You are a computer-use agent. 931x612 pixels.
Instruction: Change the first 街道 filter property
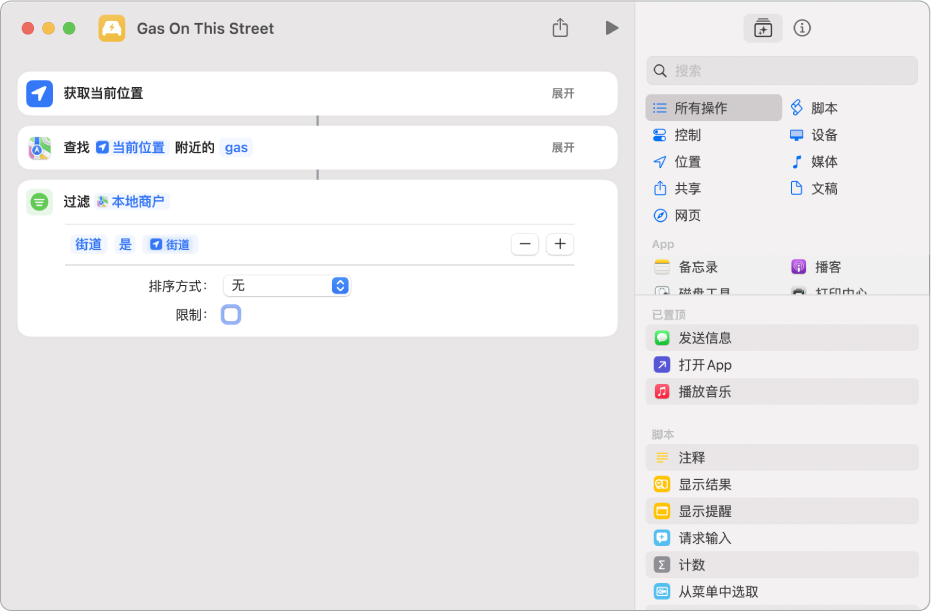88,244
